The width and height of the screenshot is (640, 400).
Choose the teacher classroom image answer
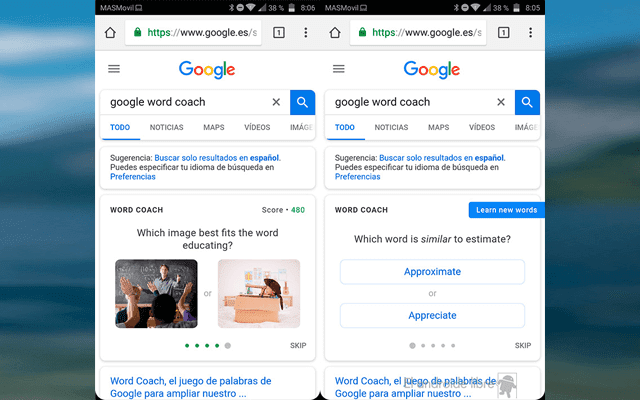[156, 293]
